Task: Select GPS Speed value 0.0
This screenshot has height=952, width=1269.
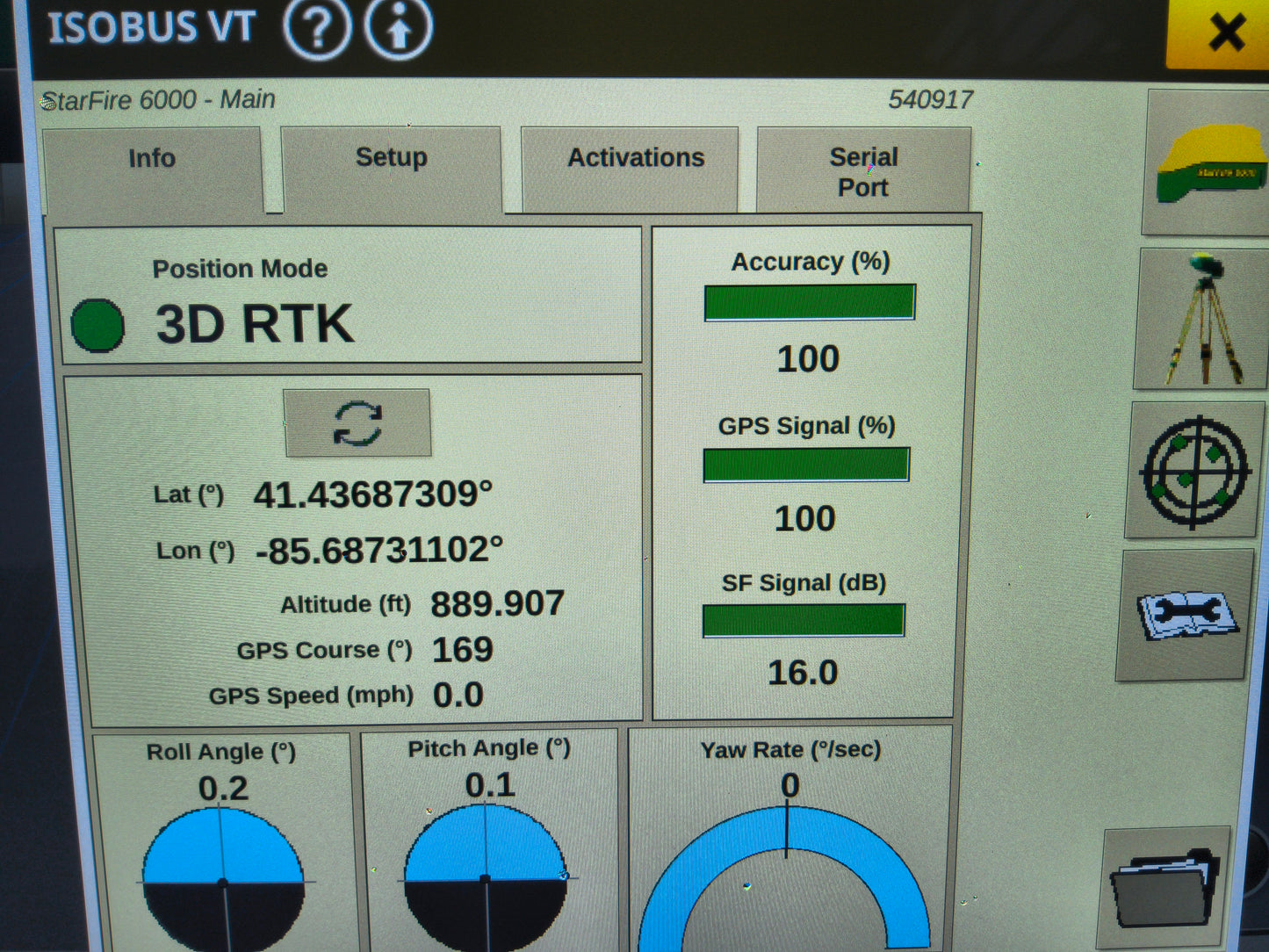Action: 458,695
